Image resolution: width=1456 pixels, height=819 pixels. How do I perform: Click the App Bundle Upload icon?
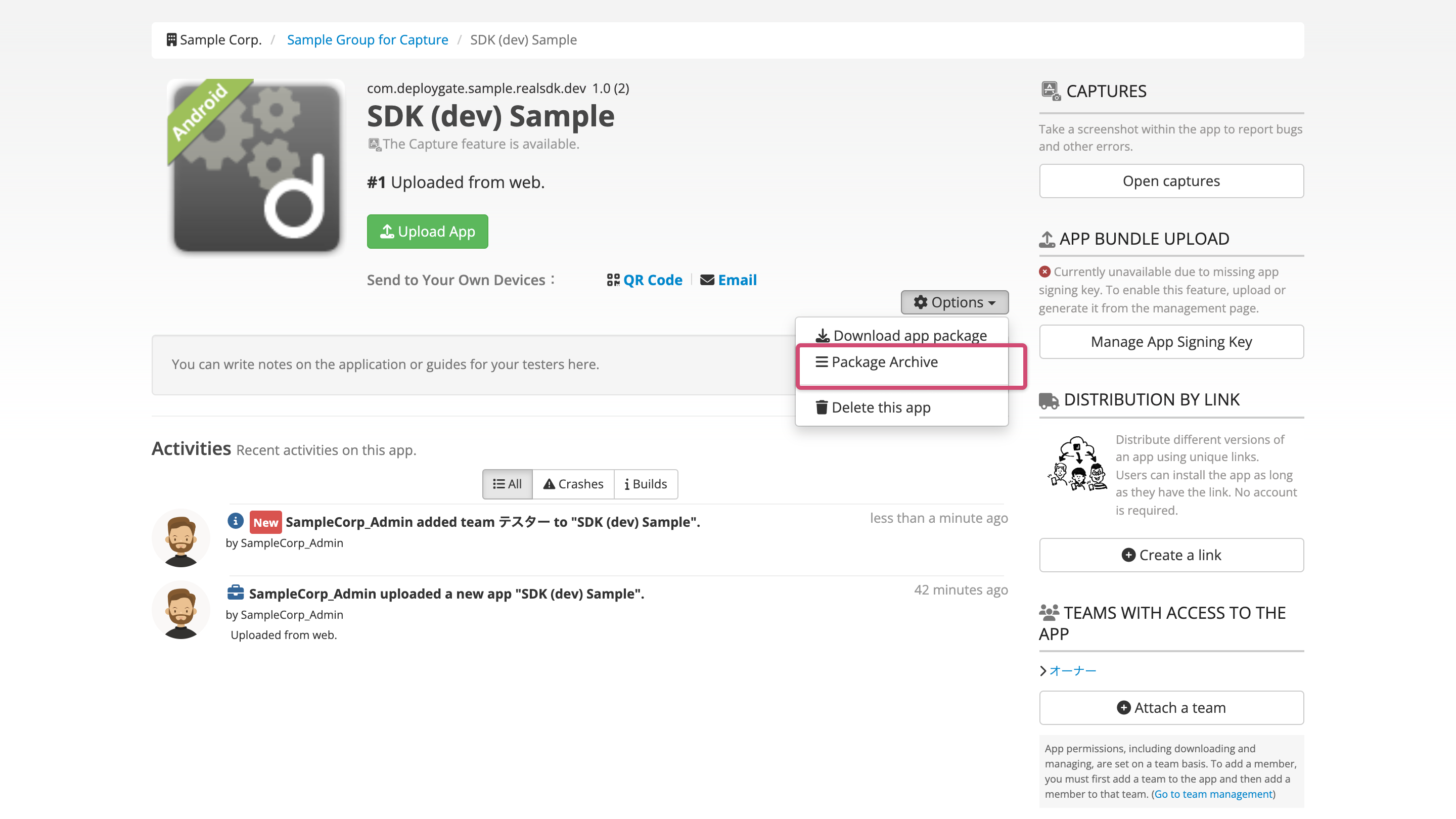(1049, 238)
